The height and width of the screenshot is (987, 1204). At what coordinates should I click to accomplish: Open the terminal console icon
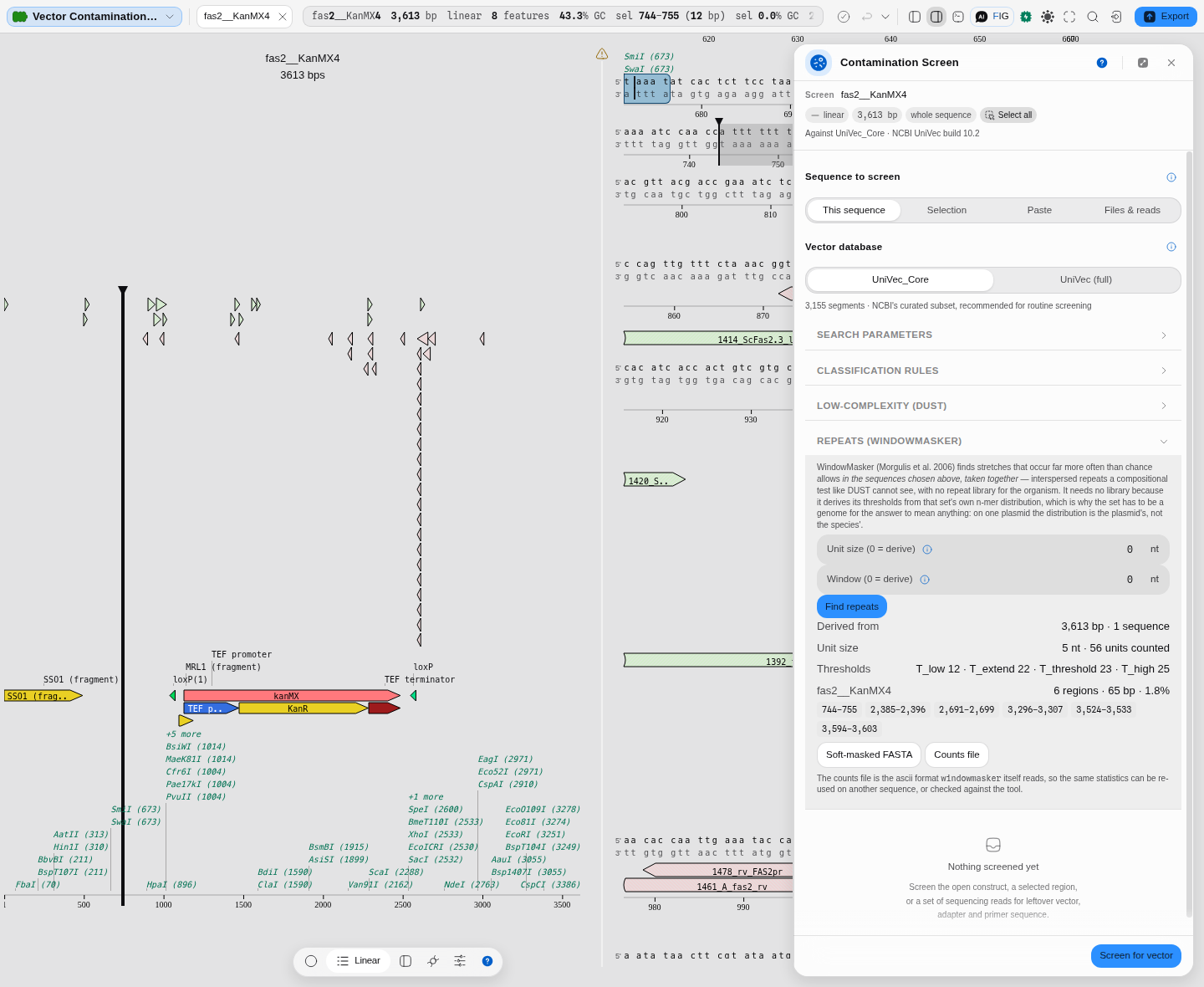(958, 17)
